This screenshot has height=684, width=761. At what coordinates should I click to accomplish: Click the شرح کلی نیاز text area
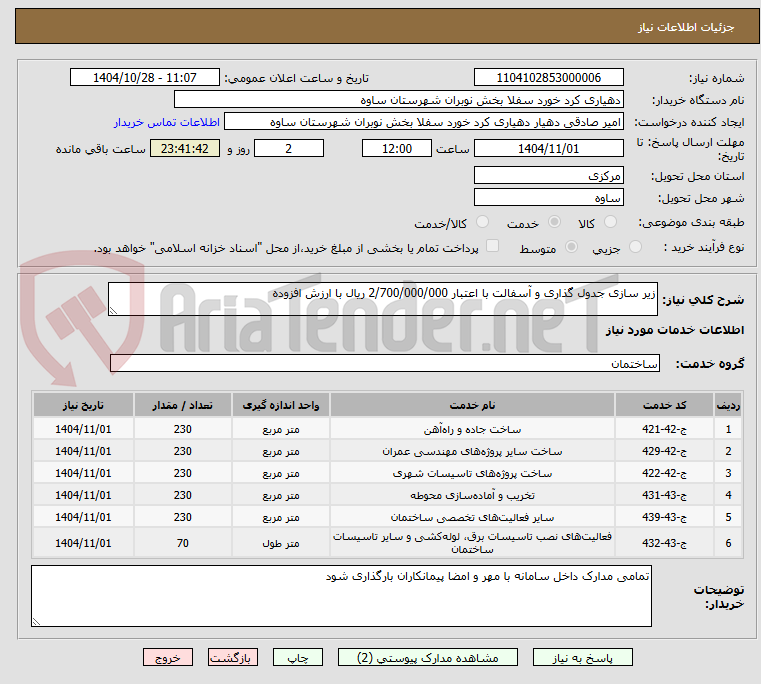(x=383, y=299)
